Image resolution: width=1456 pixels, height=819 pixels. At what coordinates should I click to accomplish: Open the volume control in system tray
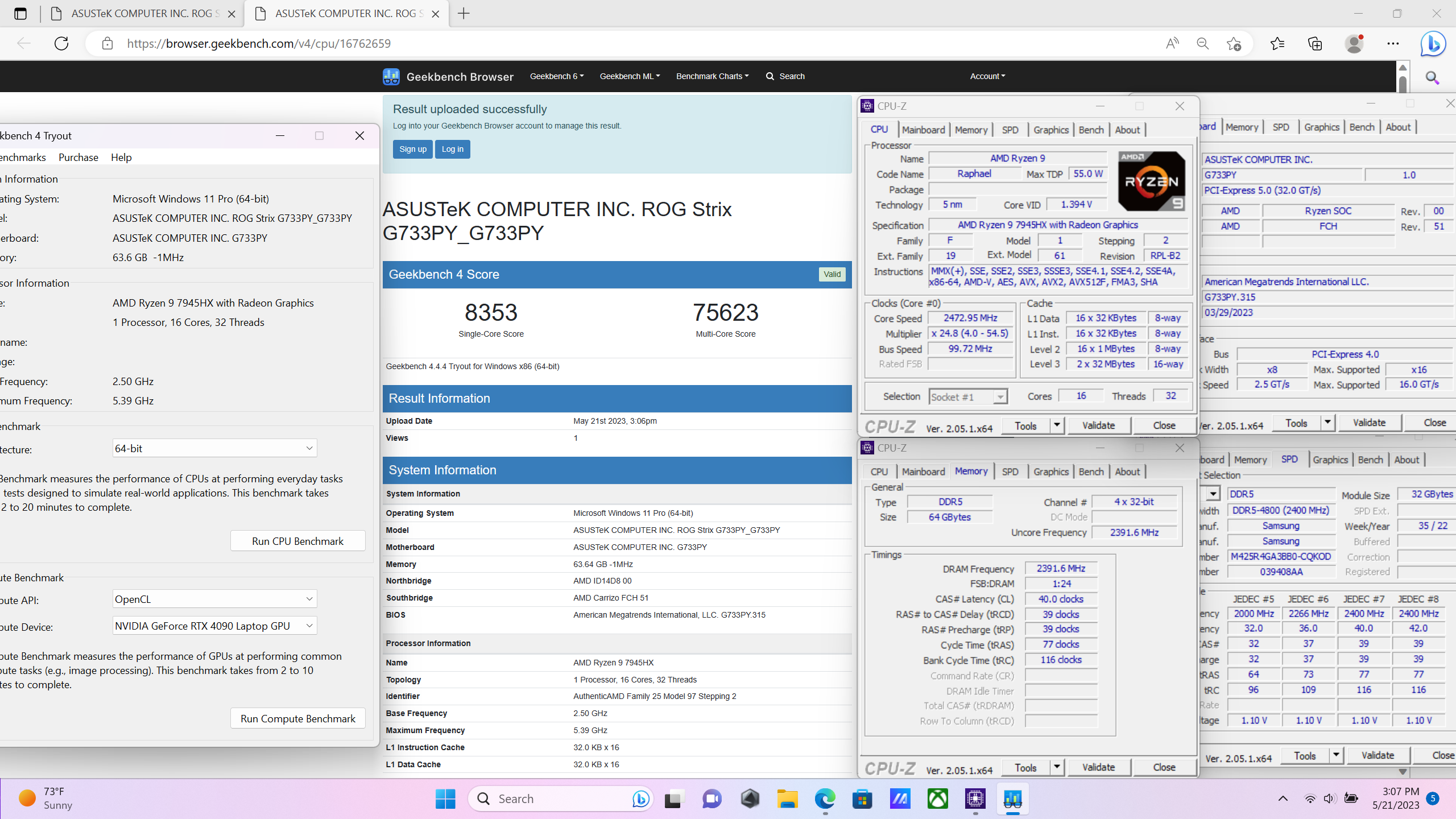1329,799
